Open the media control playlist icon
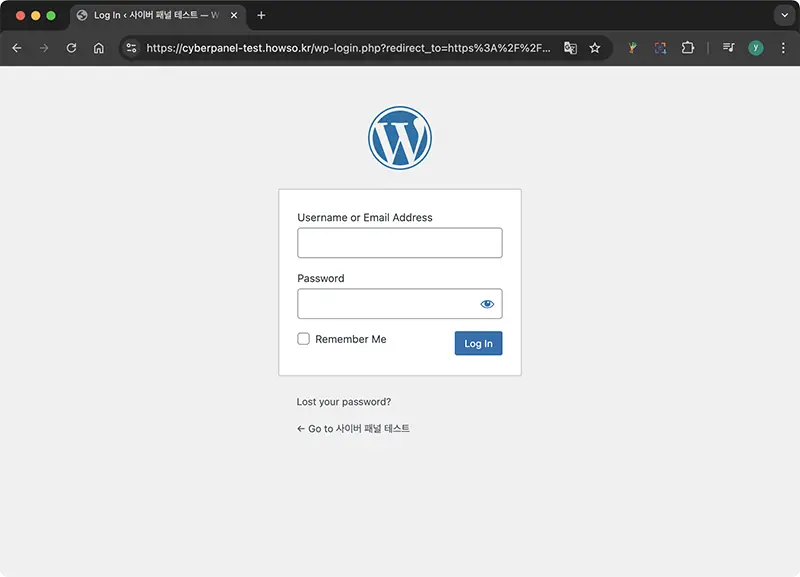800x577 pixels. pyautogui.click(x=729, y=48)
